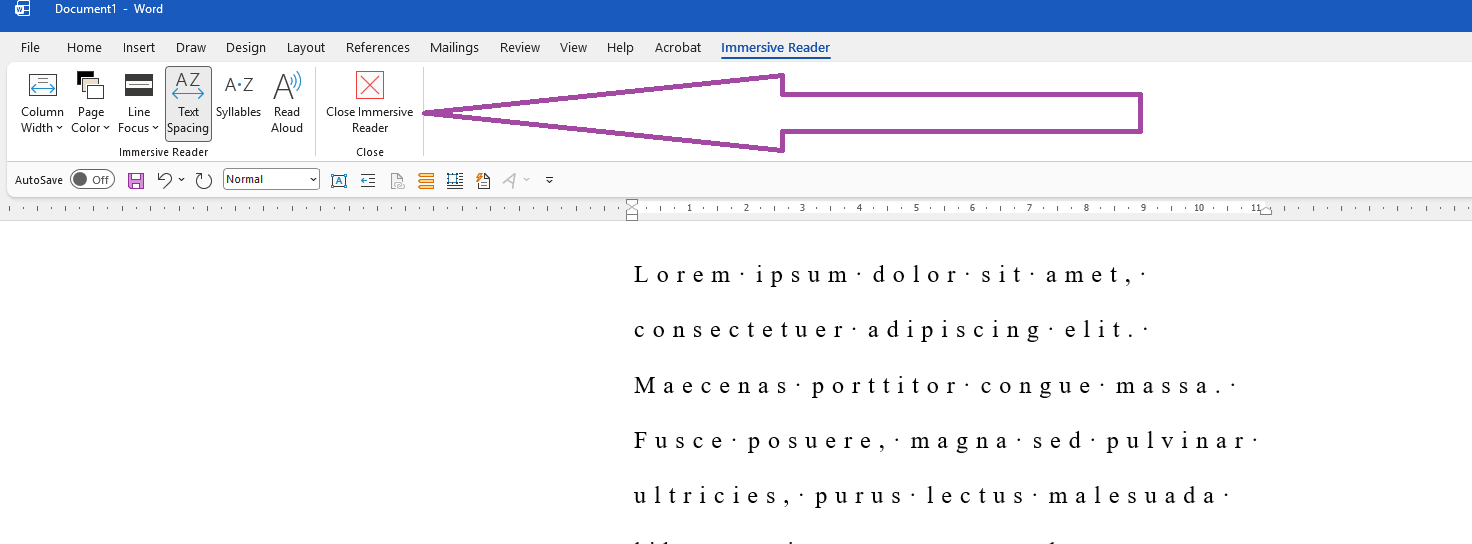Viewport: 1472px width, 544px height.
Task: Switch to the Layout tab
Action: 306,47
